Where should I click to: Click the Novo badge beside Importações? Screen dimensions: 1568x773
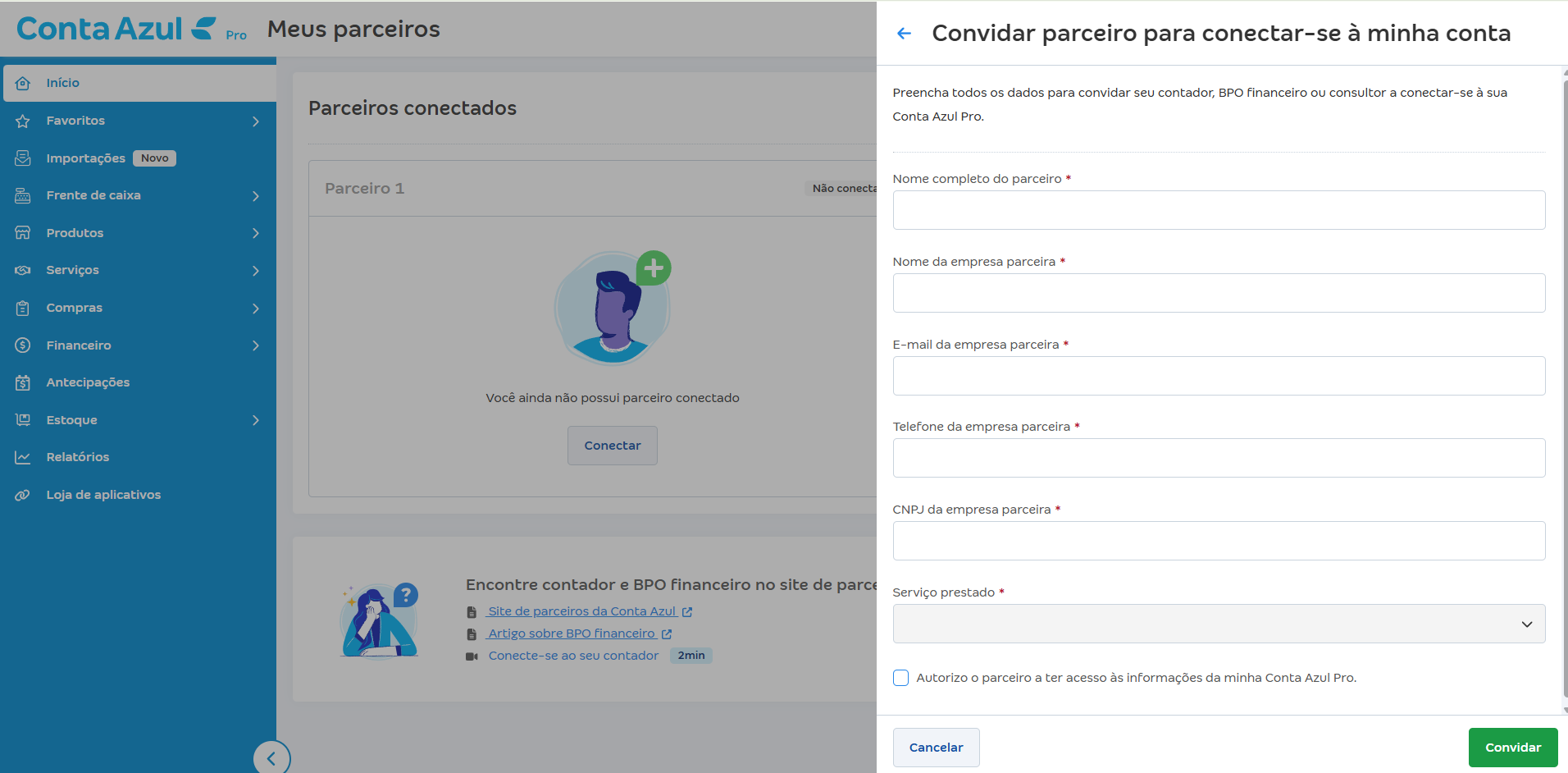[x=154, y=158]
